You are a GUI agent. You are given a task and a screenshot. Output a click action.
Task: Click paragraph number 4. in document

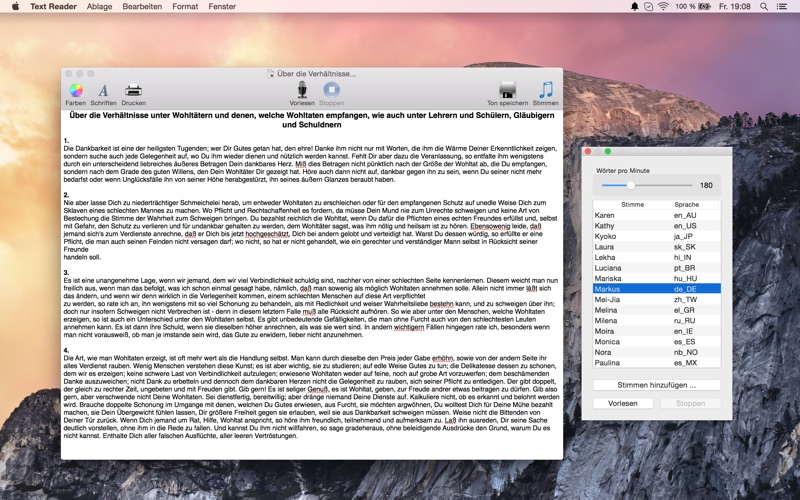(66, 350)
